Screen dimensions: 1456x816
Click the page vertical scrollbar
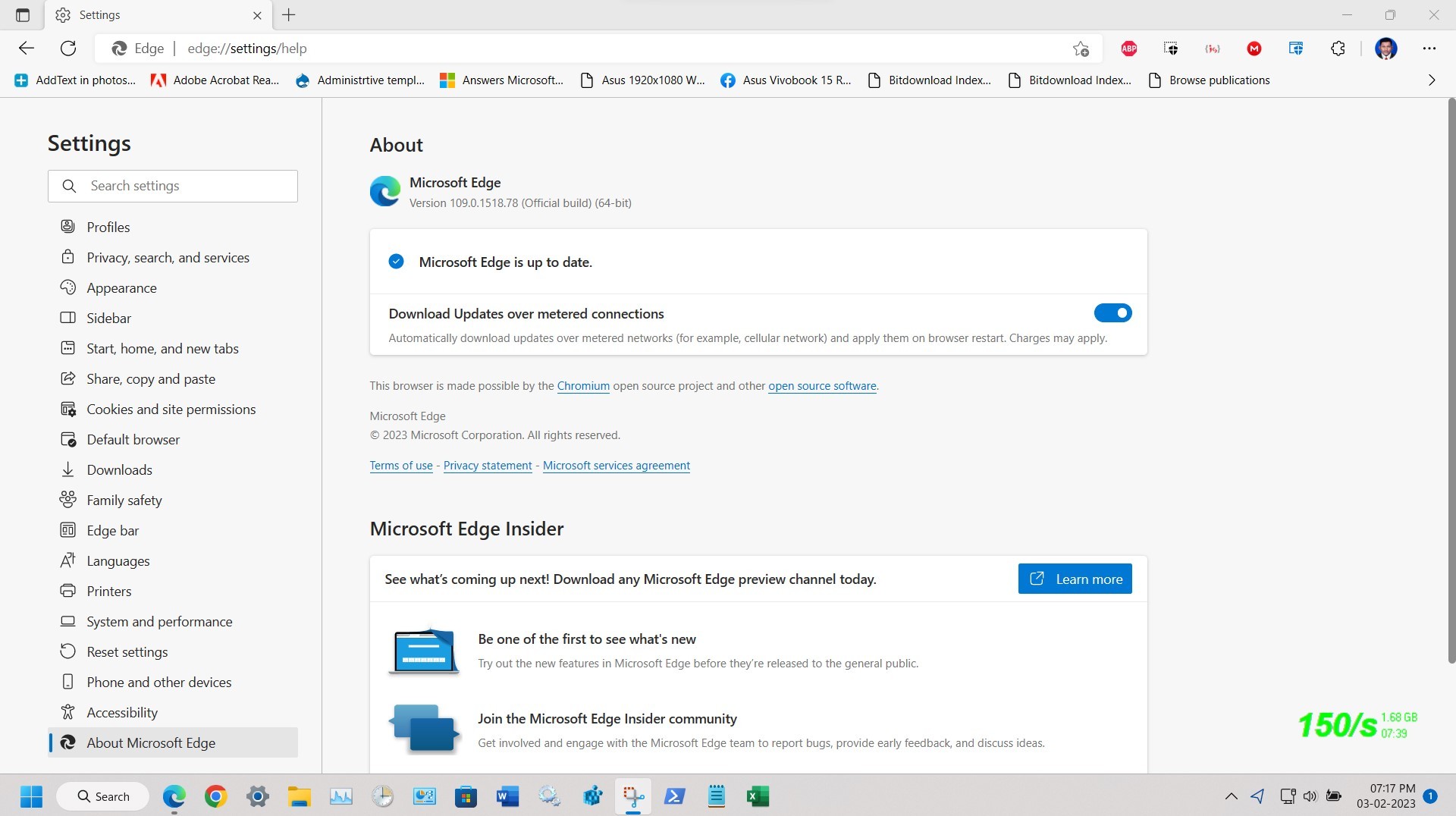click(x=1451, y=379)
